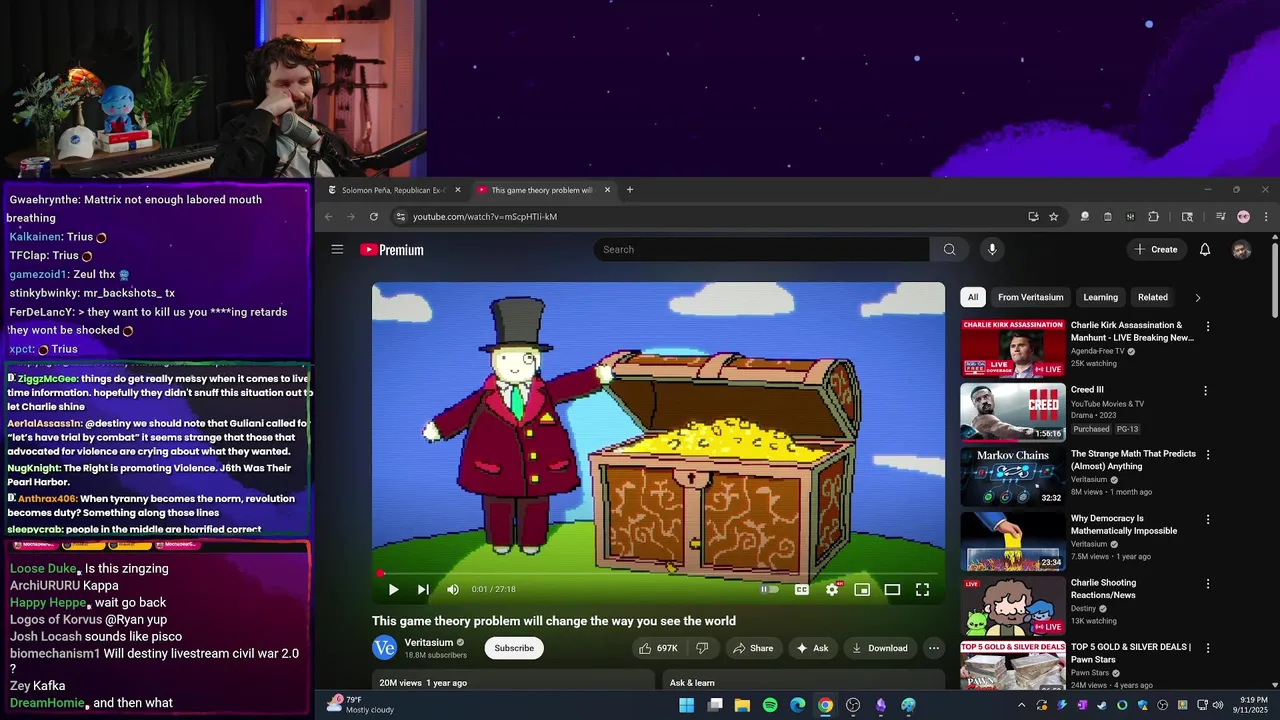Open more actions ellipsis under video

[x=934, y=648]
